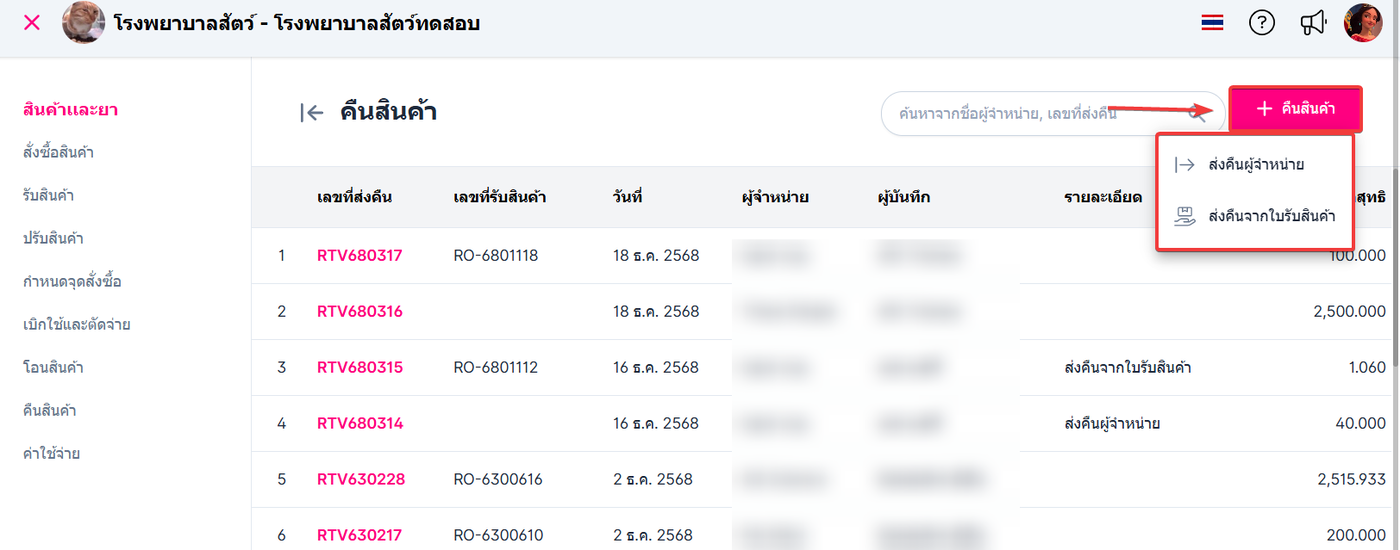Click the megaphone announcements icon
Screen dimensions: 1400x550
click(1312, 22)
